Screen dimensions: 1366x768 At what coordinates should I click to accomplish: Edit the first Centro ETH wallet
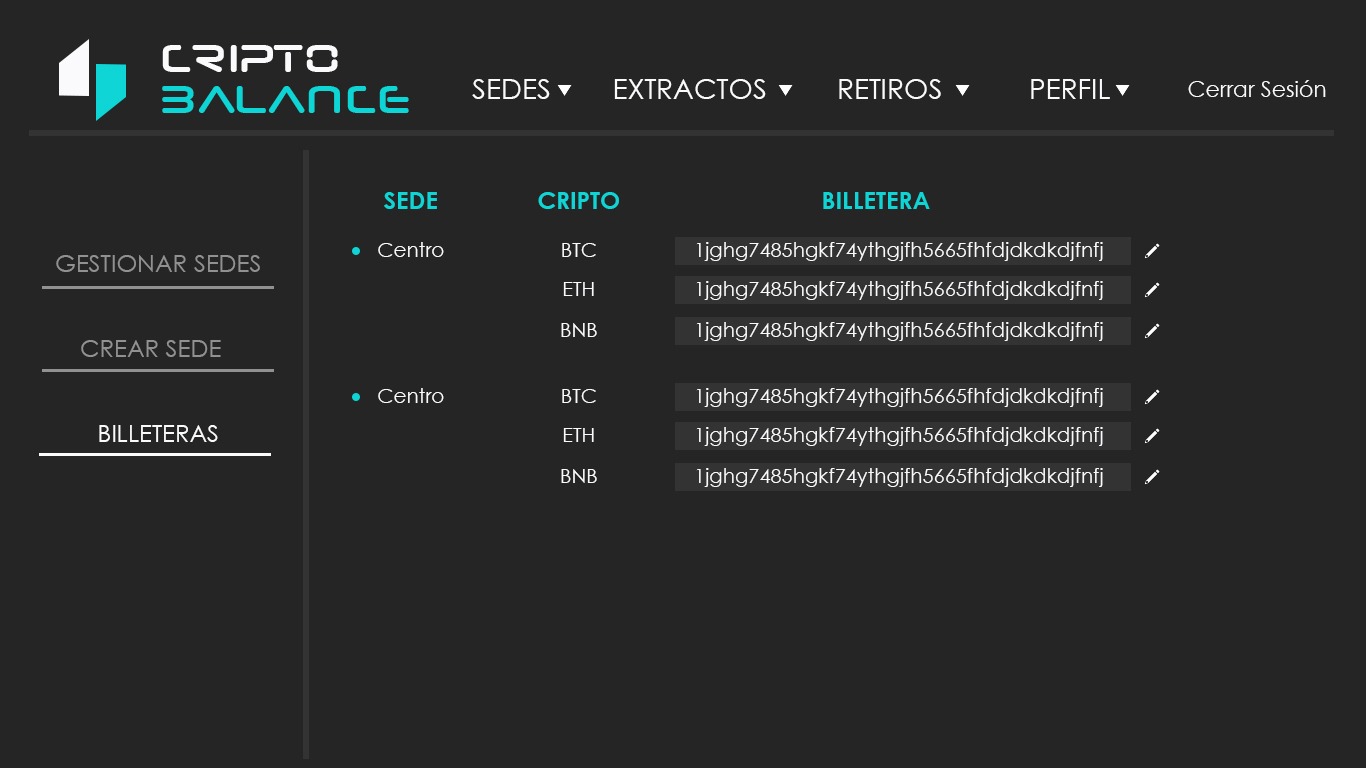[x=1152, y=290]
